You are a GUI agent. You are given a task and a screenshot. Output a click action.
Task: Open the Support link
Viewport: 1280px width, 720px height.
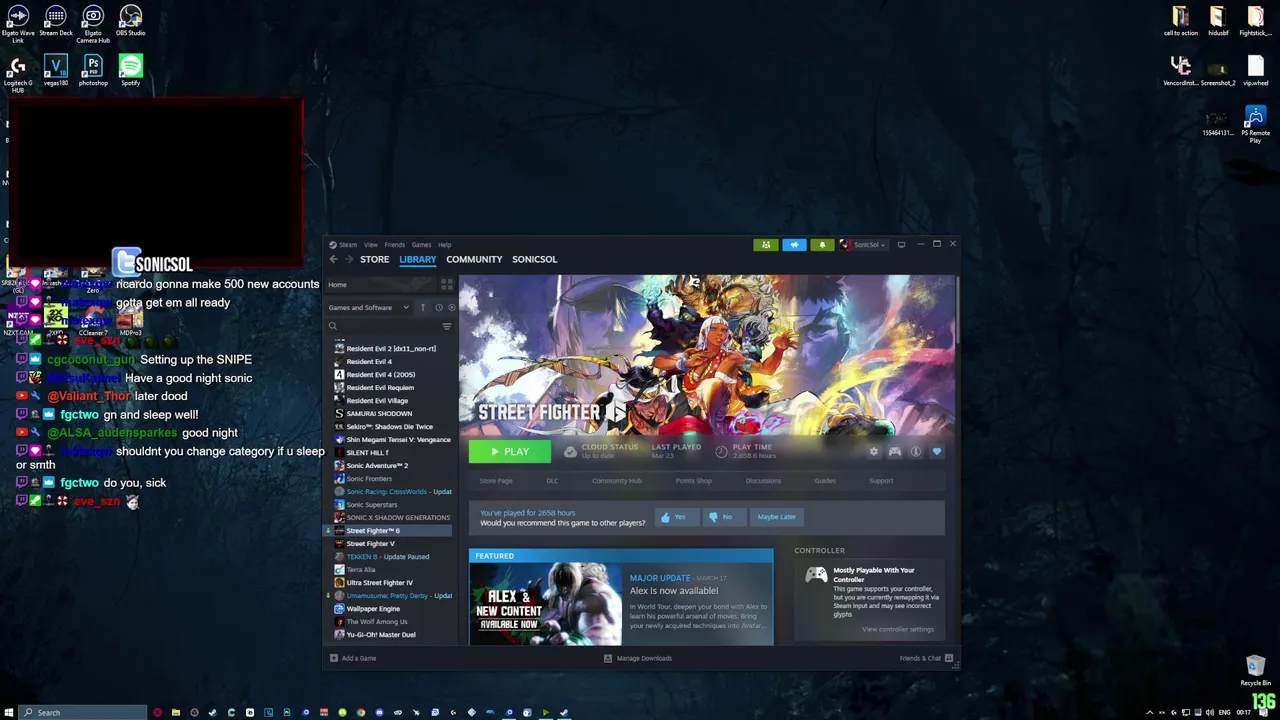(881, 481)
